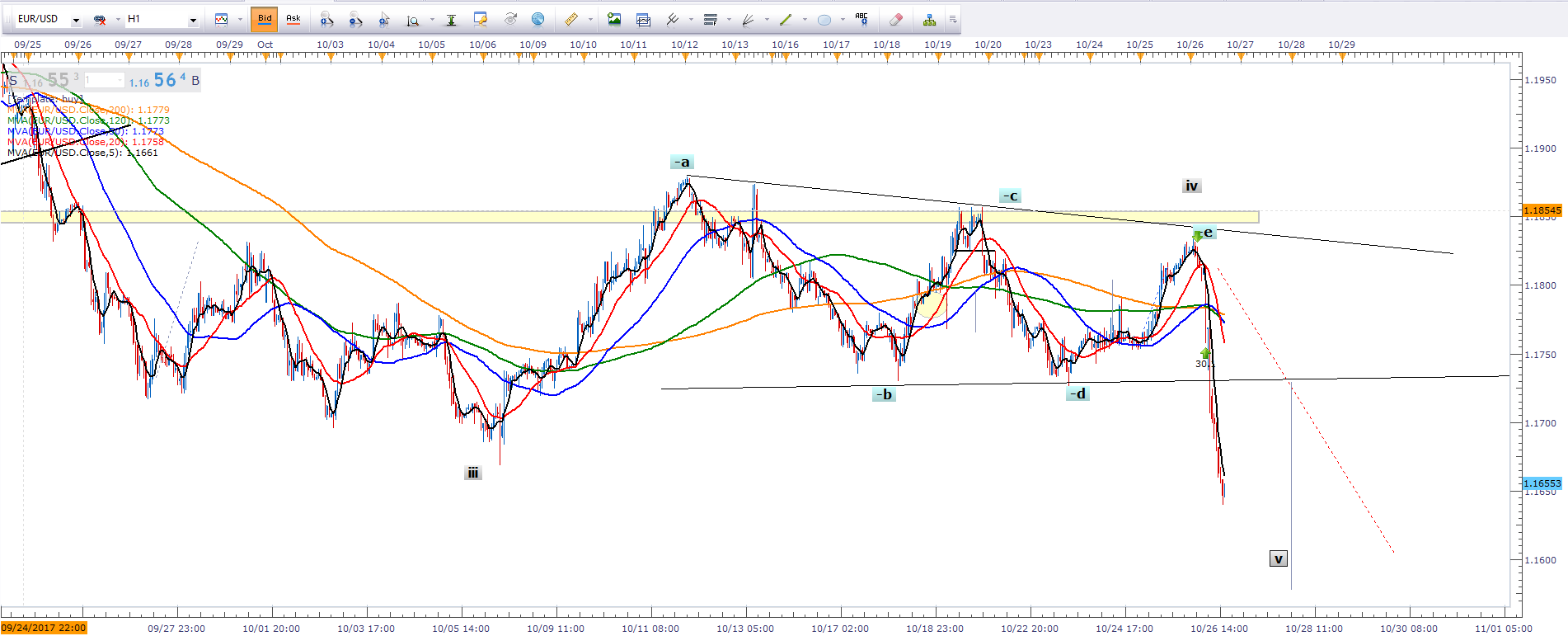1568x636 pixels.
Task: Click the zoom in magnifier icon
Action: pyautogui.click(x=327, y=19)
